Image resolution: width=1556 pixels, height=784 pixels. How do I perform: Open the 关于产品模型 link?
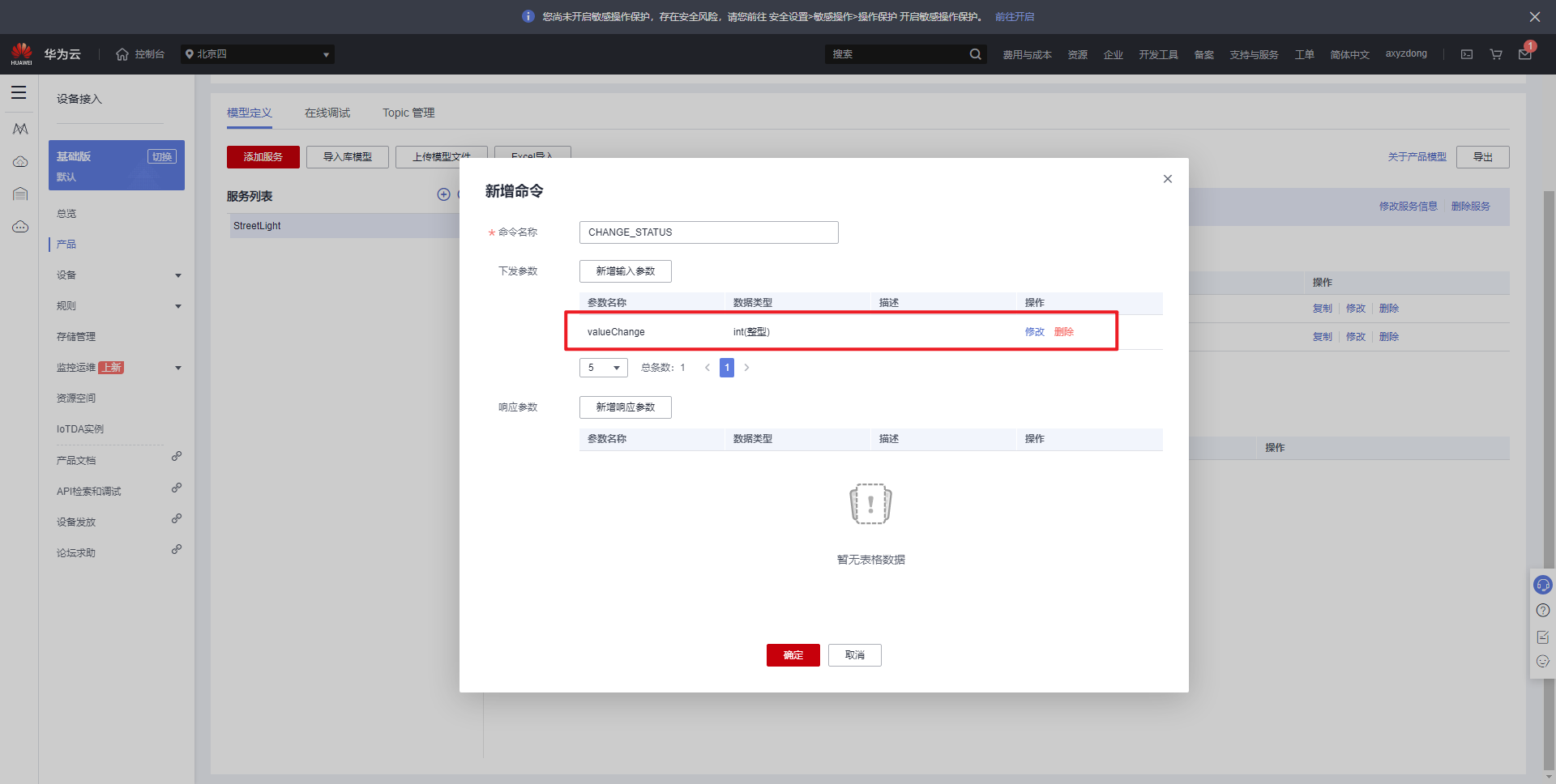tap(1417, 157)
